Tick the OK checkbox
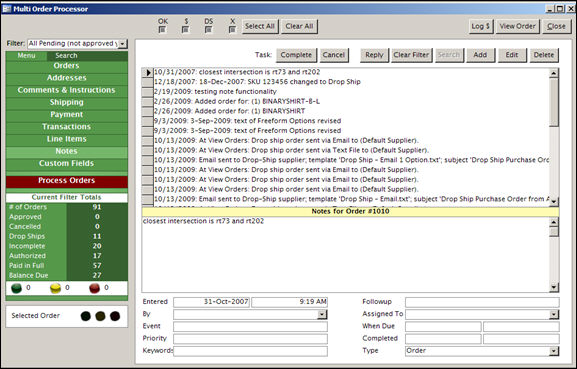577x369 pixels. (162, 29)
